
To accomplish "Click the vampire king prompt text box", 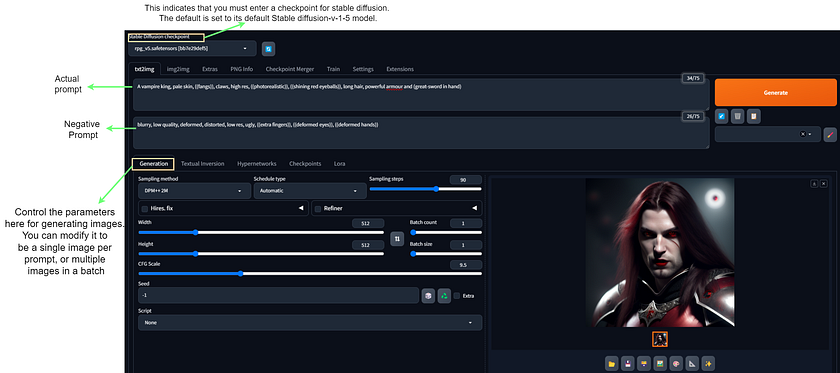I will (x=421, y=95).
